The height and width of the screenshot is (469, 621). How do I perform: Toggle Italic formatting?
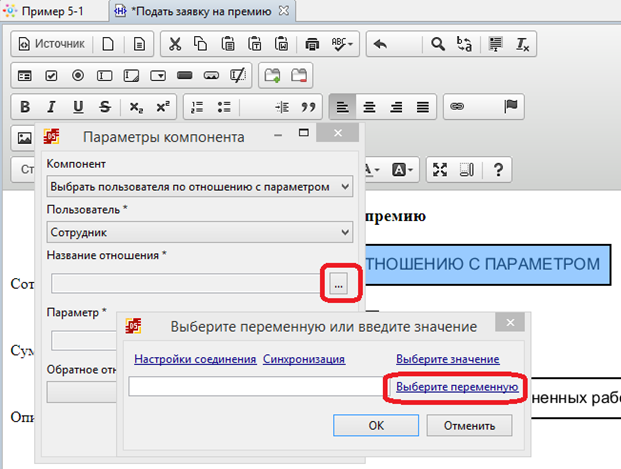(51, 106)
